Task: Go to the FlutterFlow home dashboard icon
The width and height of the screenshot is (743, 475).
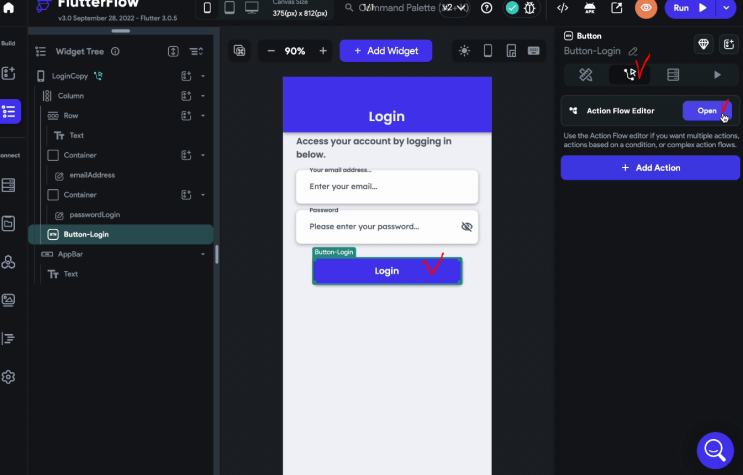Action: click(9, 8)
